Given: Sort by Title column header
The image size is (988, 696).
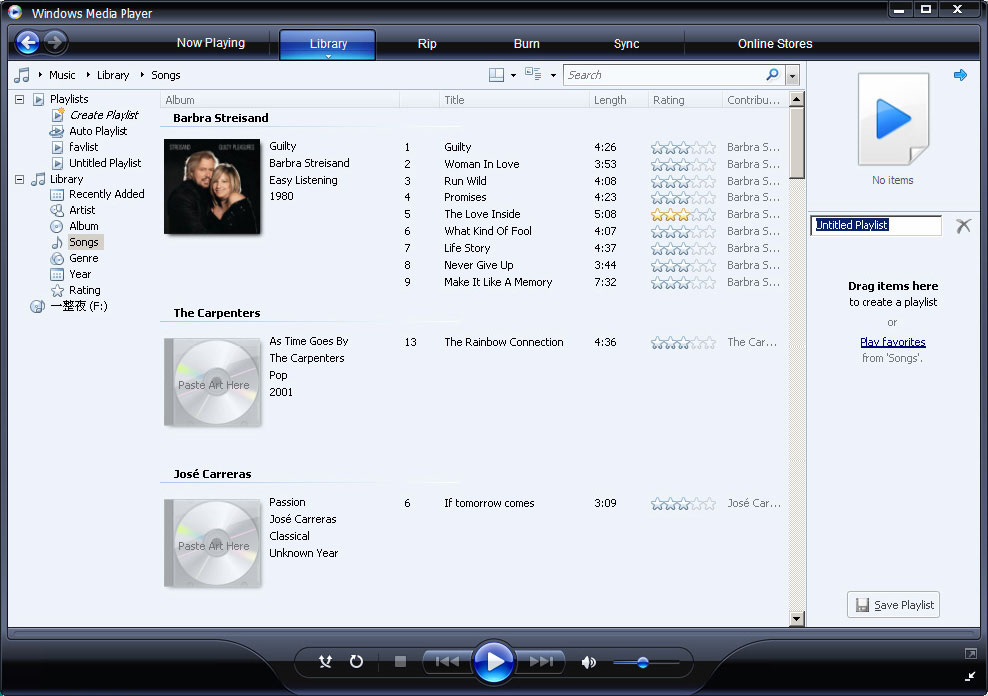Looking at the screenshot, I should (514, 100).
